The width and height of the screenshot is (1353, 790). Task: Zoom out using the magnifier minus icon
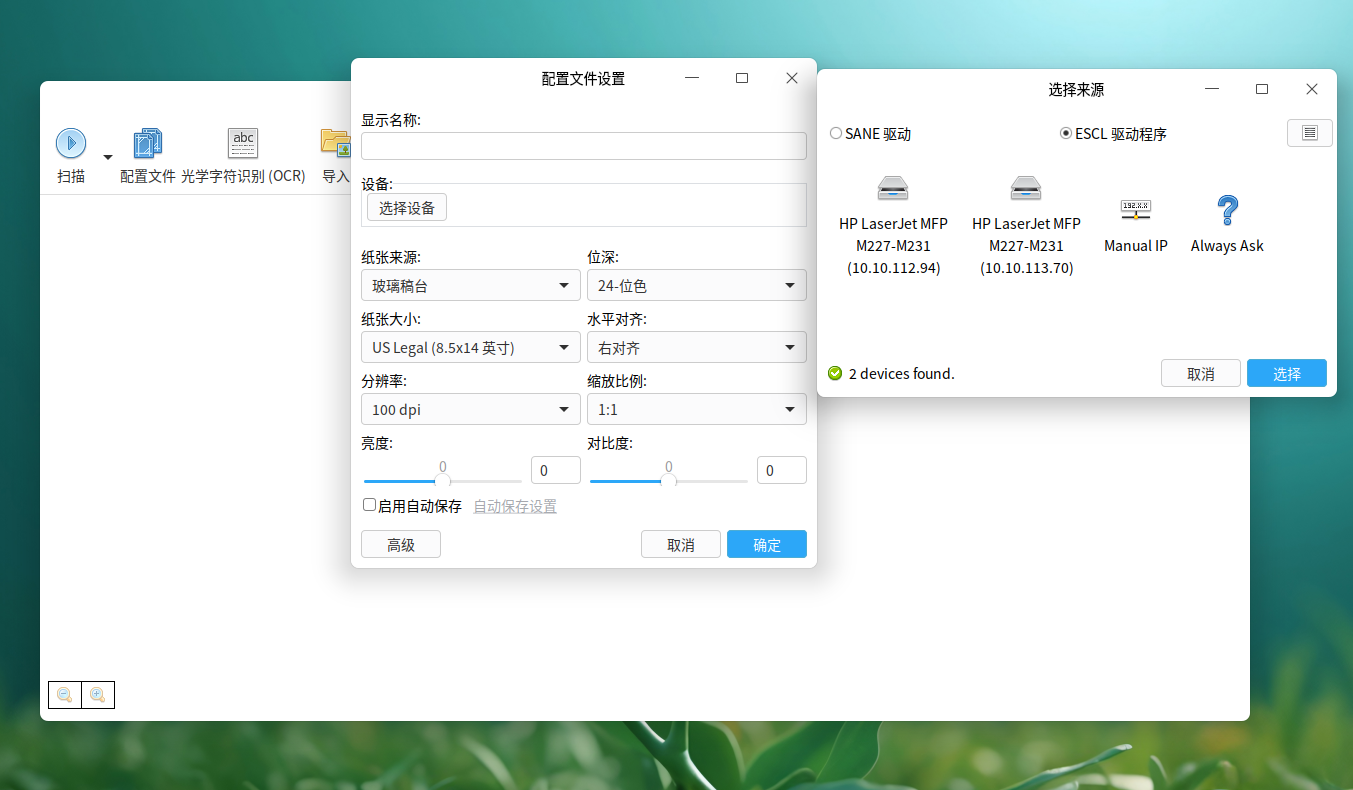tap(65, 694)
